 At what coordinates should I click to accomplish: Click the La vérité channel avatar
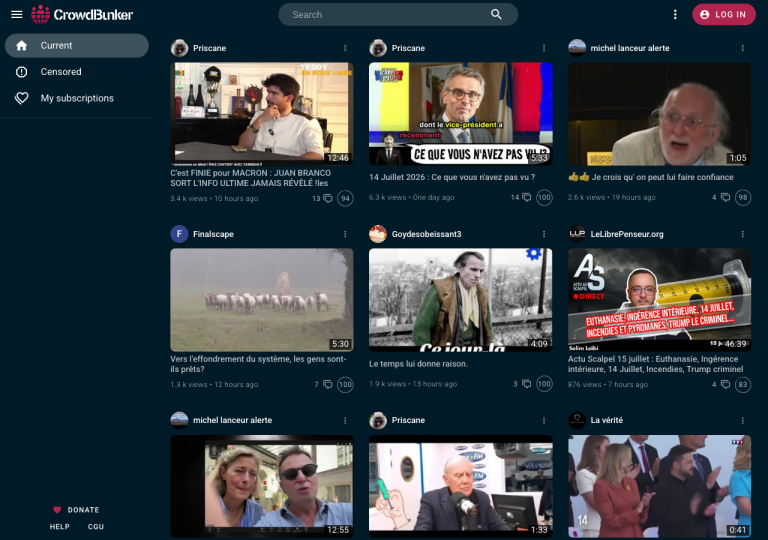[577, 420]
